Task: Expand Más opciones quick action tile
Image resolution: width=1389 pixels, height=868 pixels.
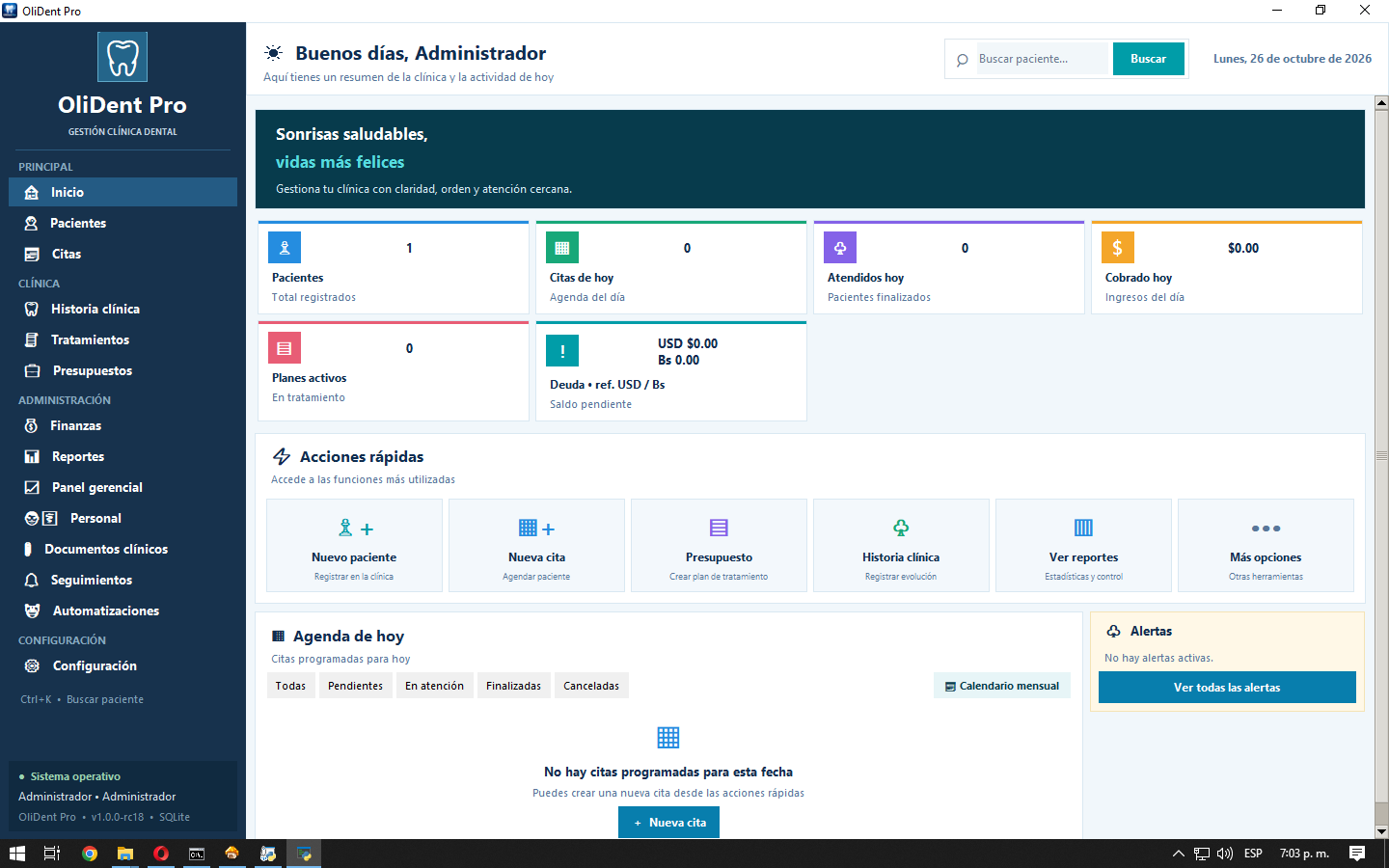Action: (1266, 545)
